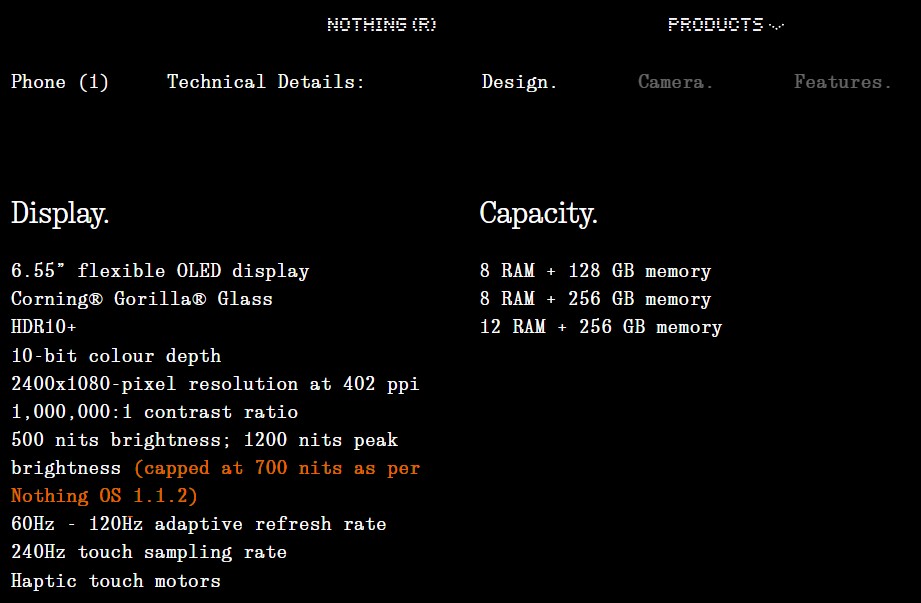Viewport: 921px width, 603px height.
Task: Click the 240Hz touch sampling rate line
Action: pyautogui.click(x=149, y=553)
